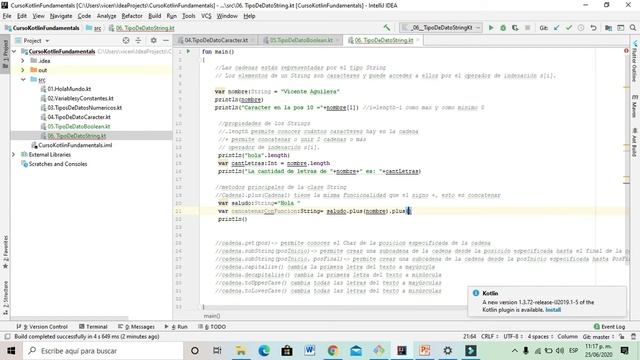Open the Navigate menu

coord(61,16)
